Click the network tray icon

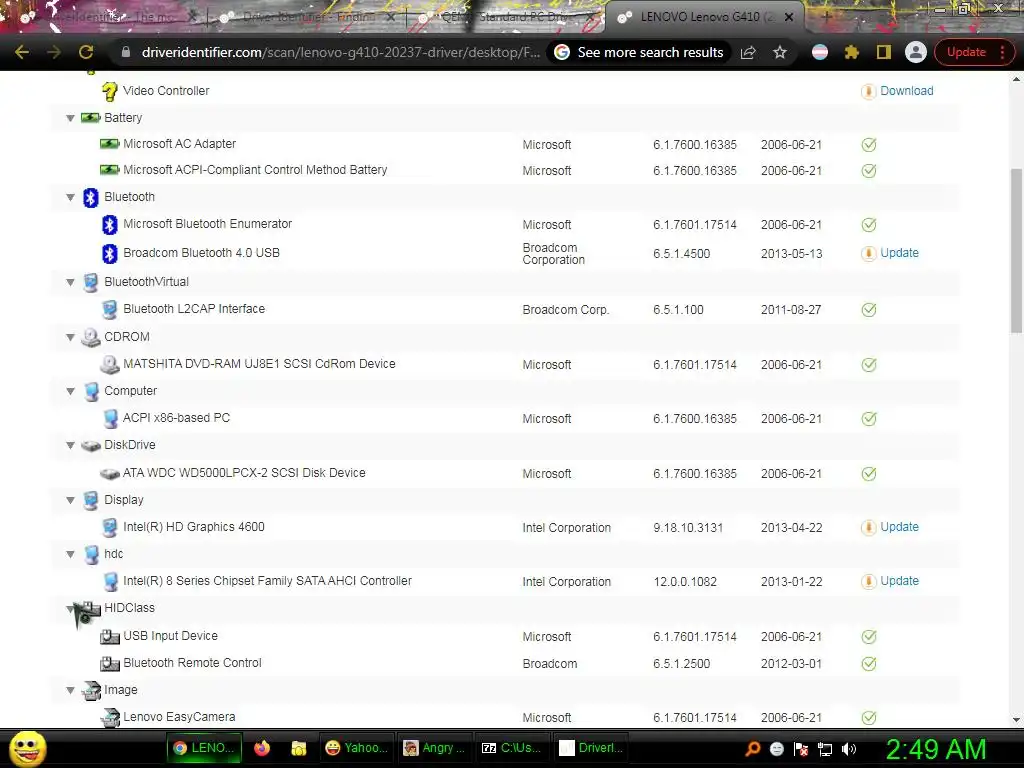(x=825, y=749)
